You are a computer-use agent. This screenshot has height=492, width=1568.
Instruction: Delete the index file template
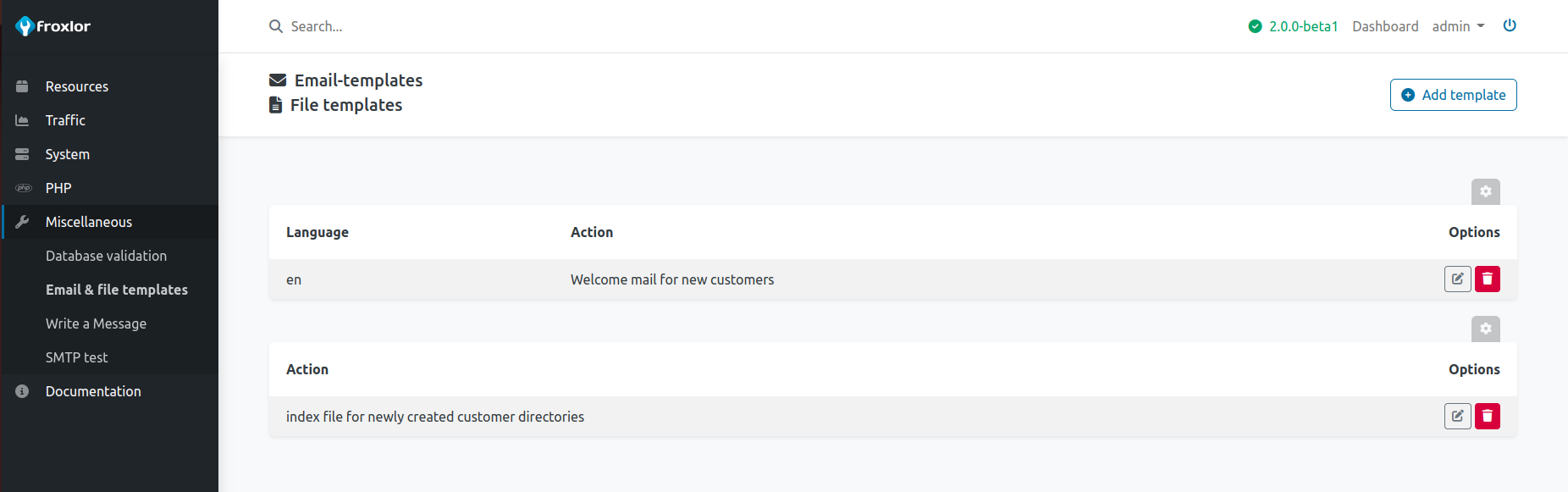(x=1487, y=416)
